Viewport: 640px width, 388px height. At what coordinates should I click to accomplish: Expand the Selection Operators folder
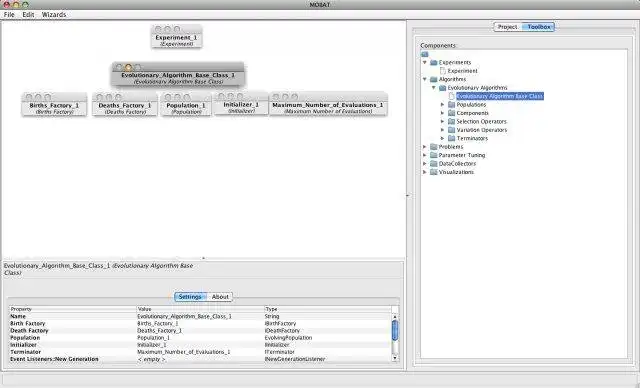pos(442,121)
